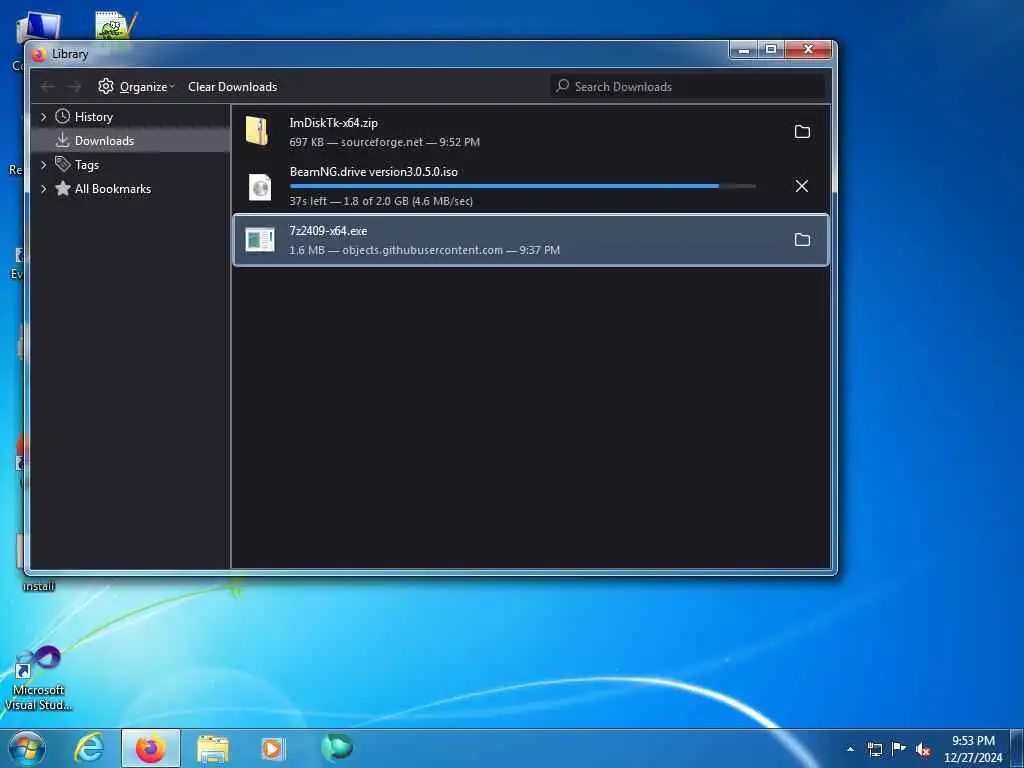Maximize the Library window
Image resolution: width=1024 pixels, height=768 pixels.
[771, 50]
